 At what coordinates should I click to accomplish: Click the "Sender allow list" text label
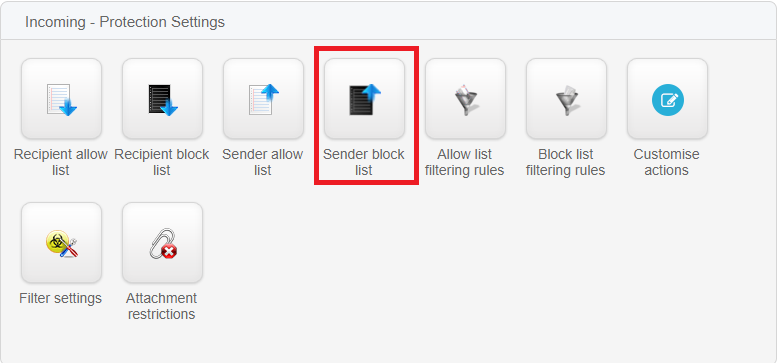(262, 162)
